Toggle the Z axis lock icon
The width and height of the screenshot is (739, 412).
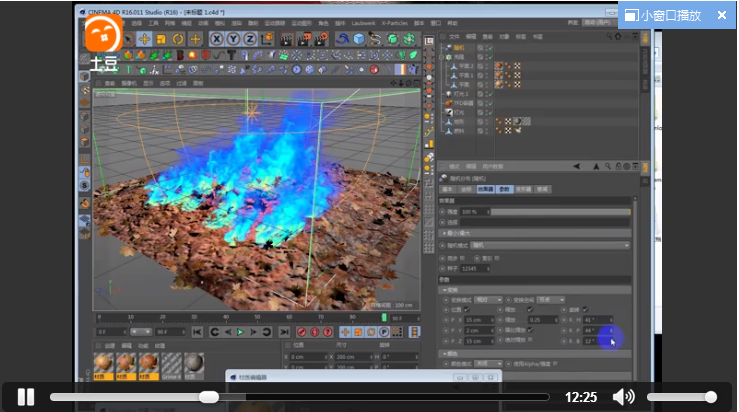(x=250, y=39)
